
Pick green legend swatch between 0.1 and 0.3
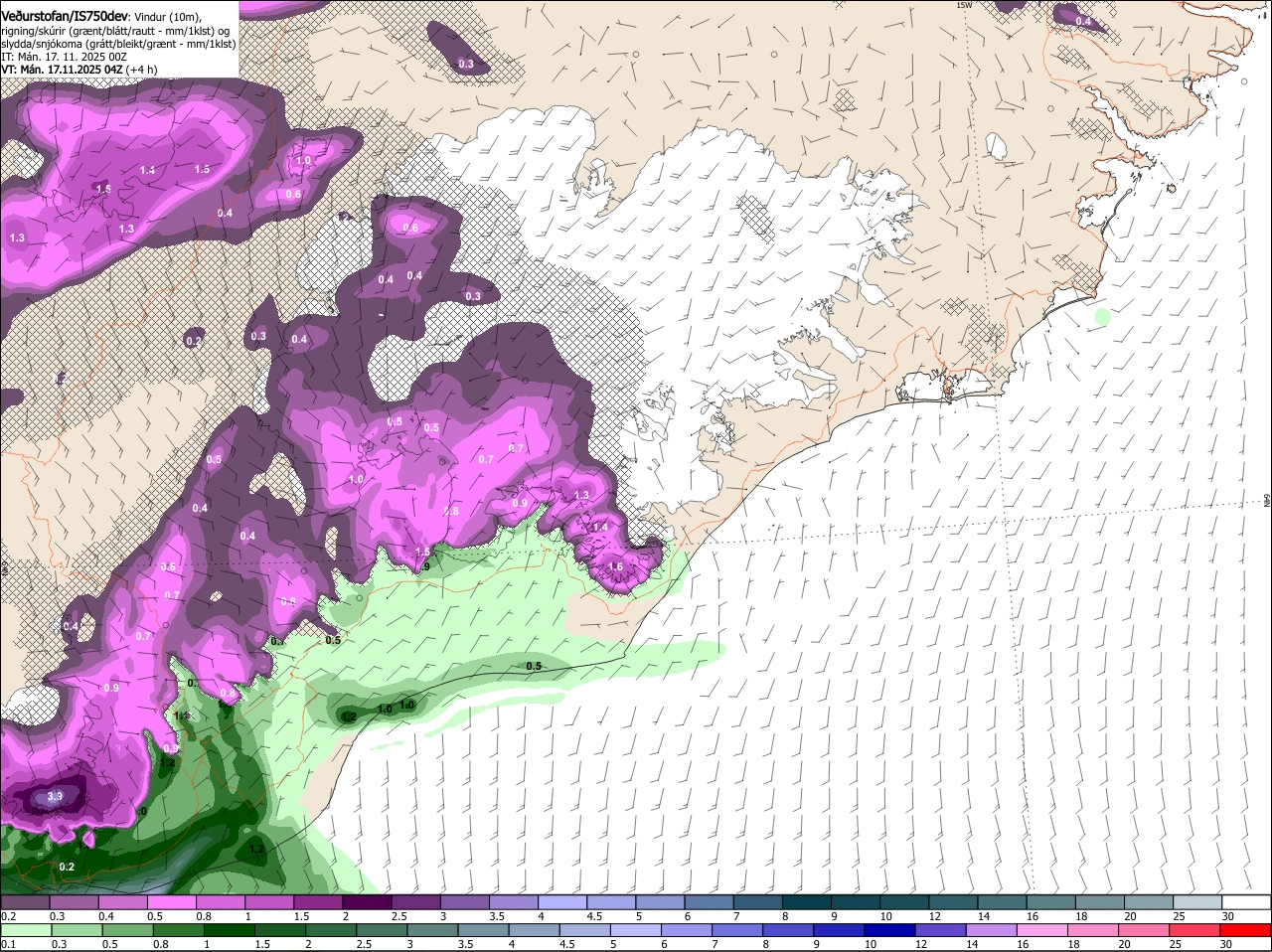[x=25, y=930]
